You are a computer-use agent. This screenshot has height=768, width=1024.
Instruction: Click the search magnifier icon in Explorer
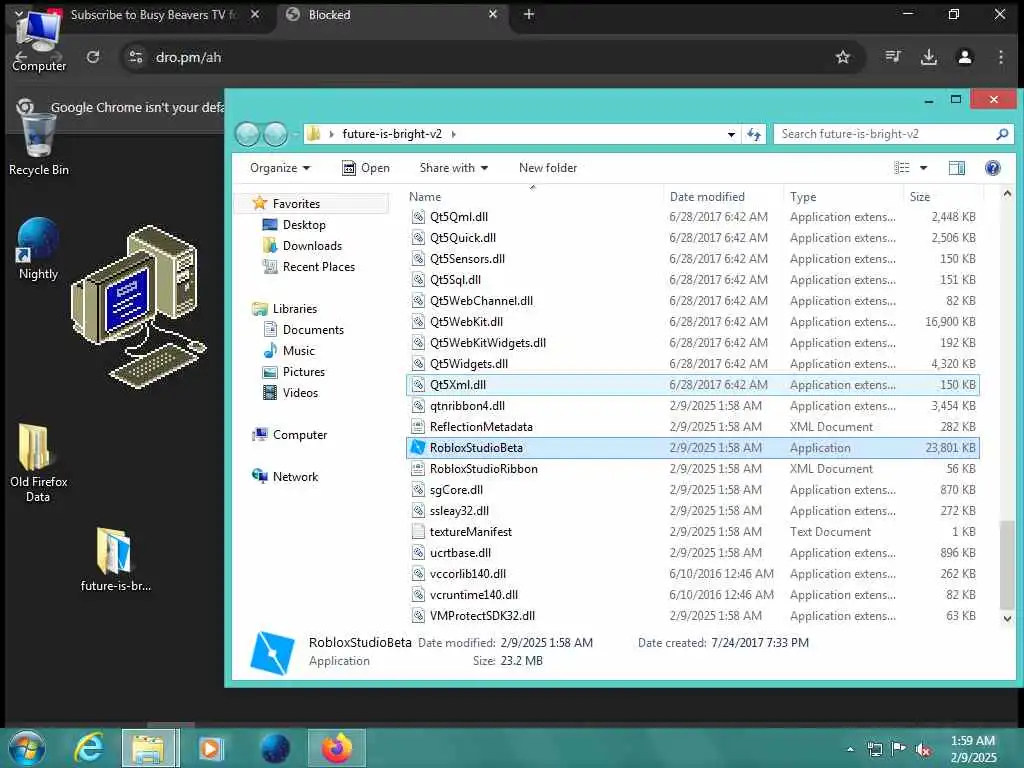click(1002, 134)
